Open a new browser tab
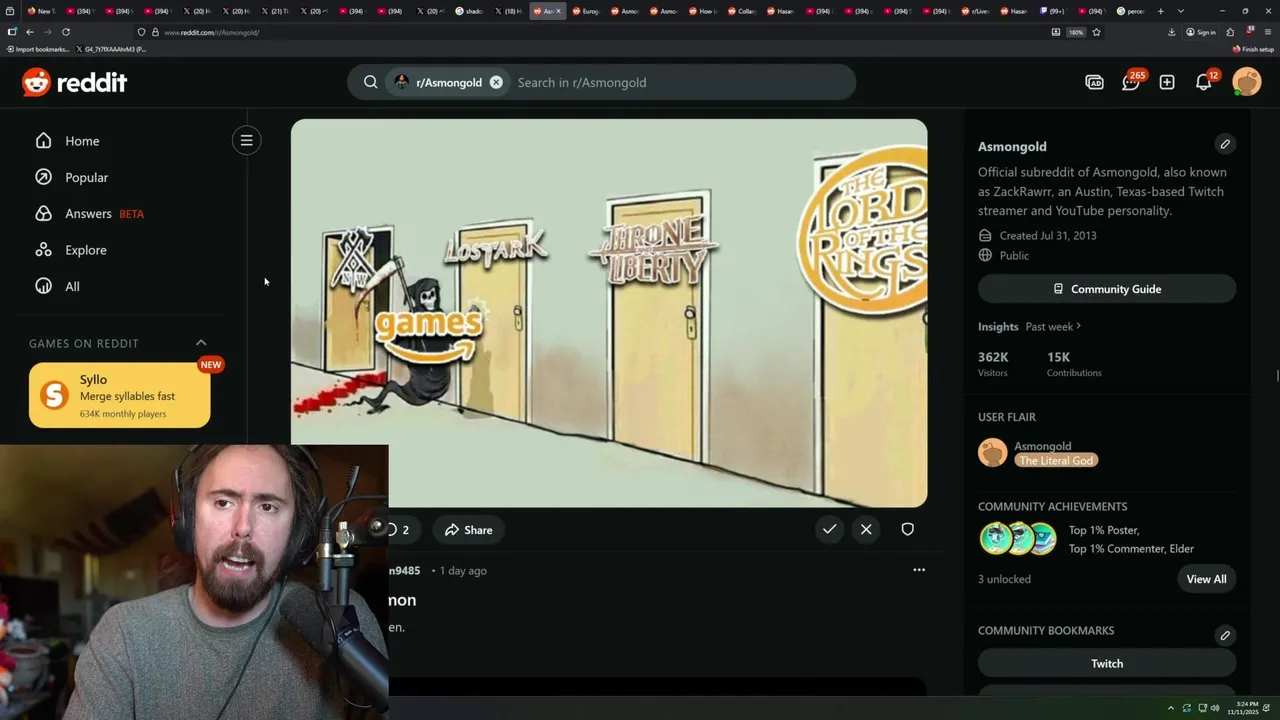The width and height of the screenshot is (1280, 720). (x=1160, y=11)
